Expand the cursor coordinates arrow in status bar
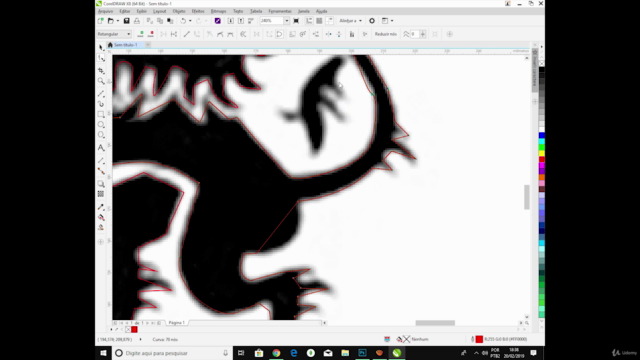Viewport: 640px width, 360px height. (x=140, y=340)
